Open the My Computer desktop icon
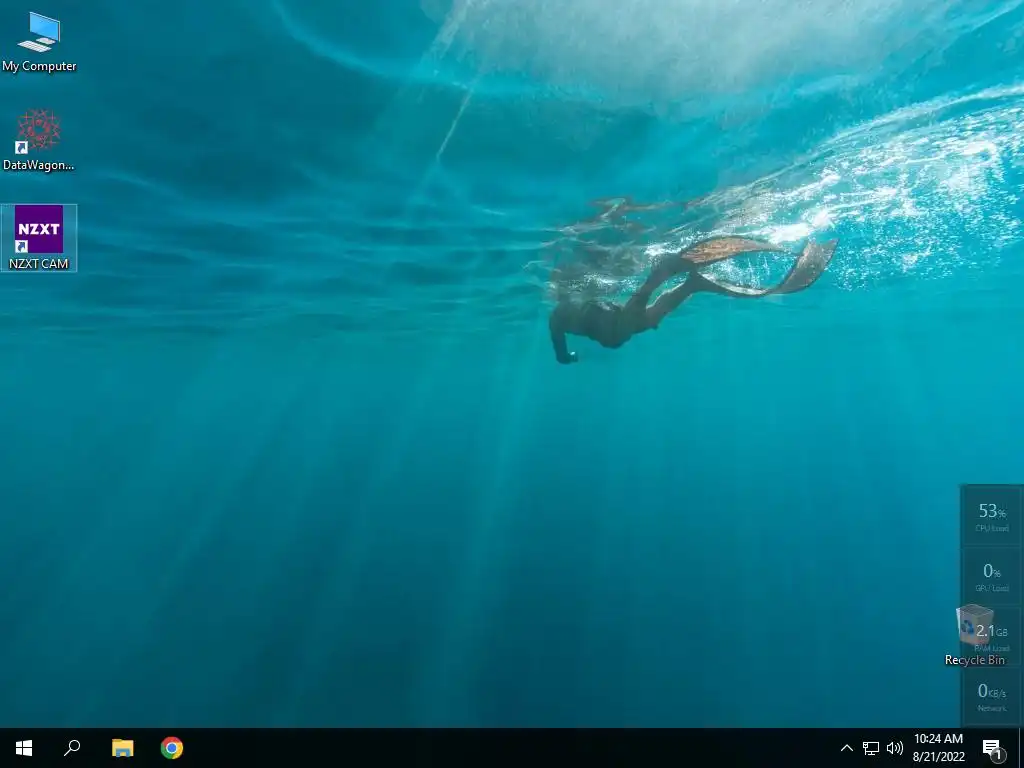 (x=39, y=41)
